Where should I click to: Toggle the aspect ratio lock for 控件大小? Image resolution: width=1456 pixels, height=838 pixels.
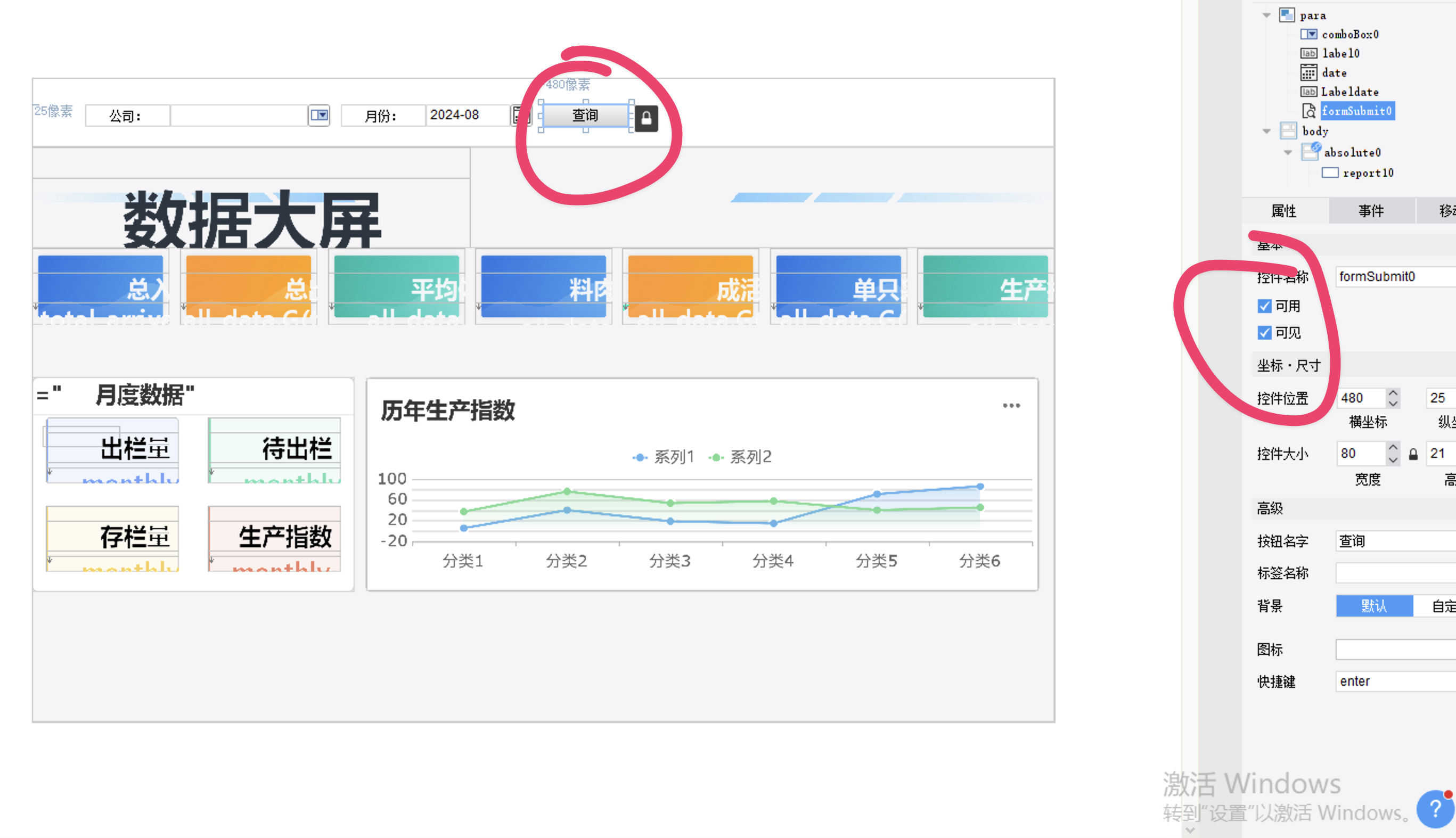(1413, 454)
